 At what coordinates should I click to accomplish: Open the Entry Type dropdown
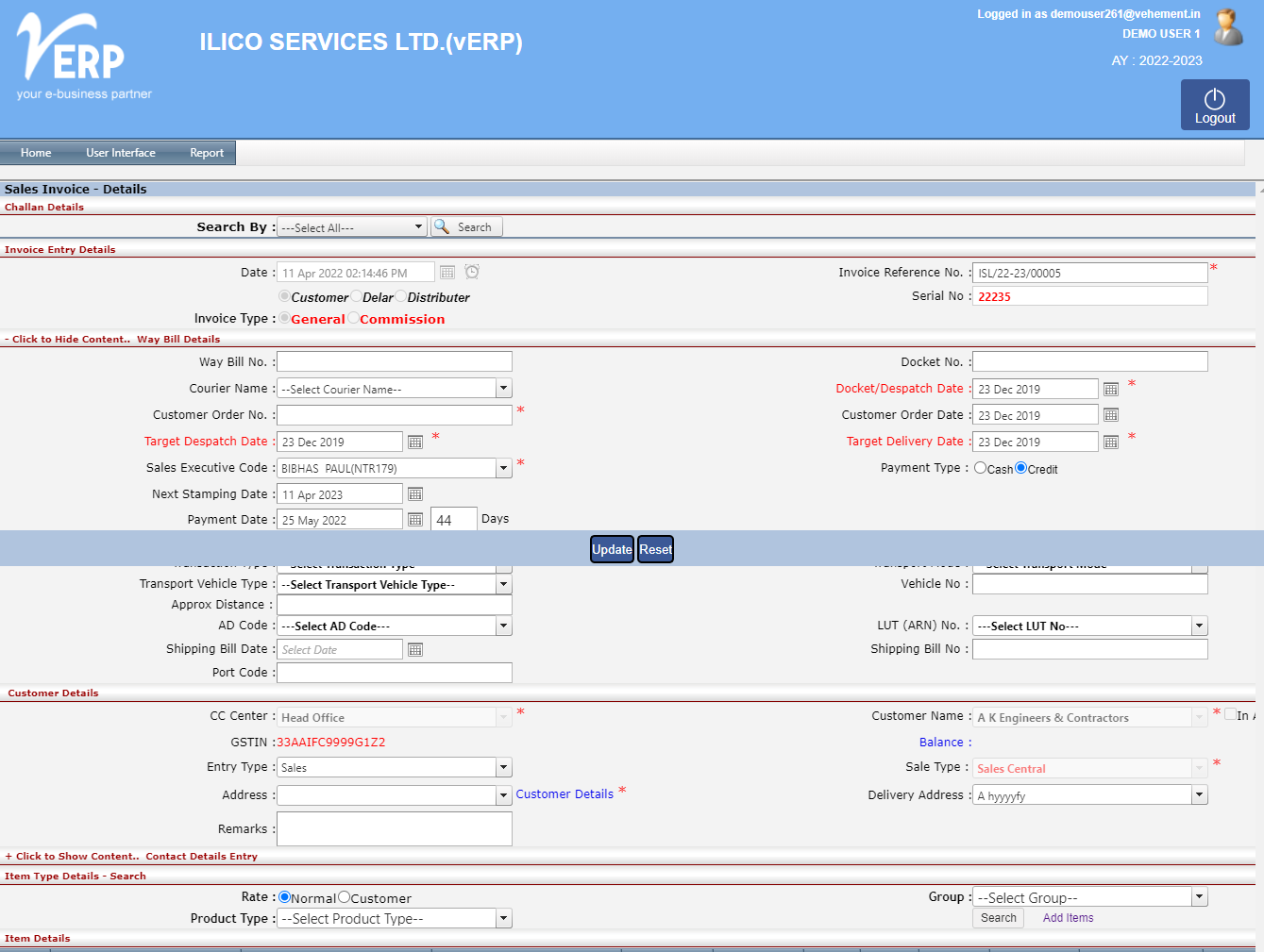tap(395, 768)
